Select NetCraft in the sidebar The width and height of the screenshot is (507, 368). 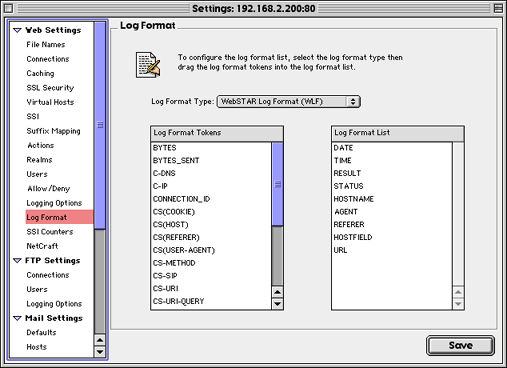point(42,246)
